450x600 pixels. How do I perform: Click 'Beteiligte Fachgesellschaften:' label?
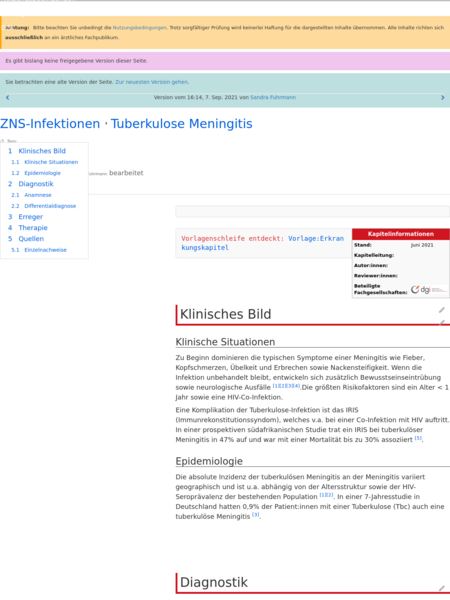[380, 289]
